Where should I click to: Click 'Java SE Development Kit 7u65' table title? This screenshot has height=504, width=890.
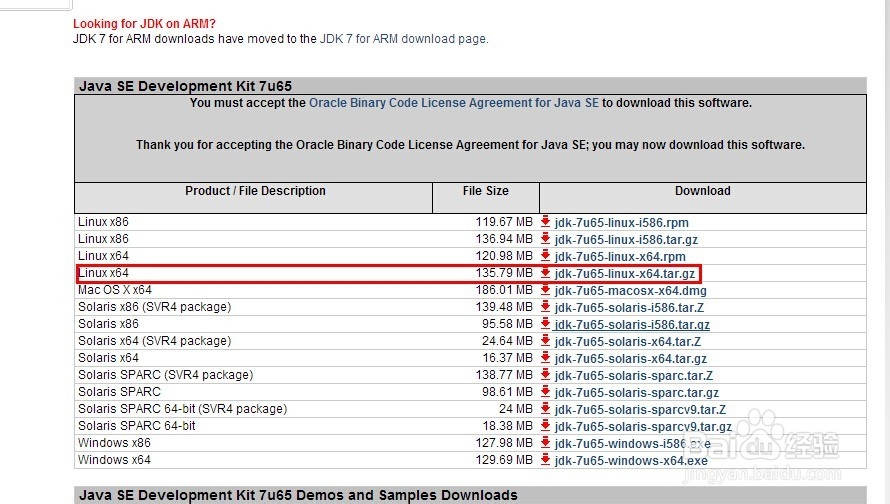185,86
